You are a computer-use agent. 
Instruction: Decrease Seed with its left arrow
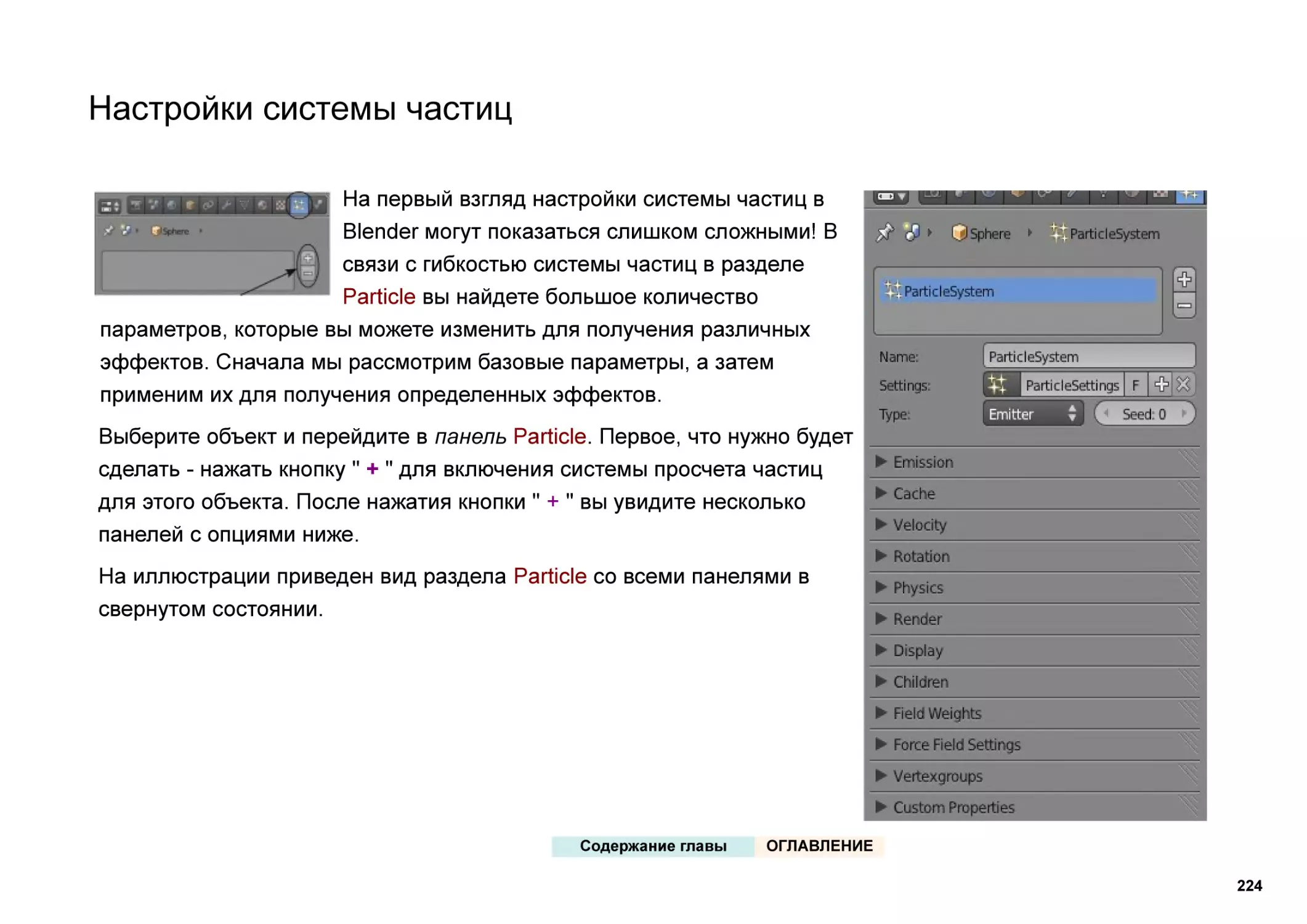[1106, 414]
